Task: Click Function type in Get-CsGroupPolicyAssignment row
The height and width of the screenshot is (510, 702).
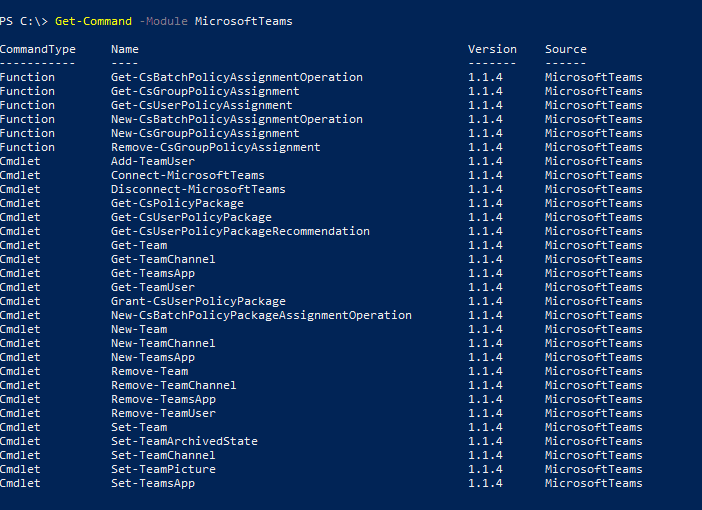Action: point(27,91)
